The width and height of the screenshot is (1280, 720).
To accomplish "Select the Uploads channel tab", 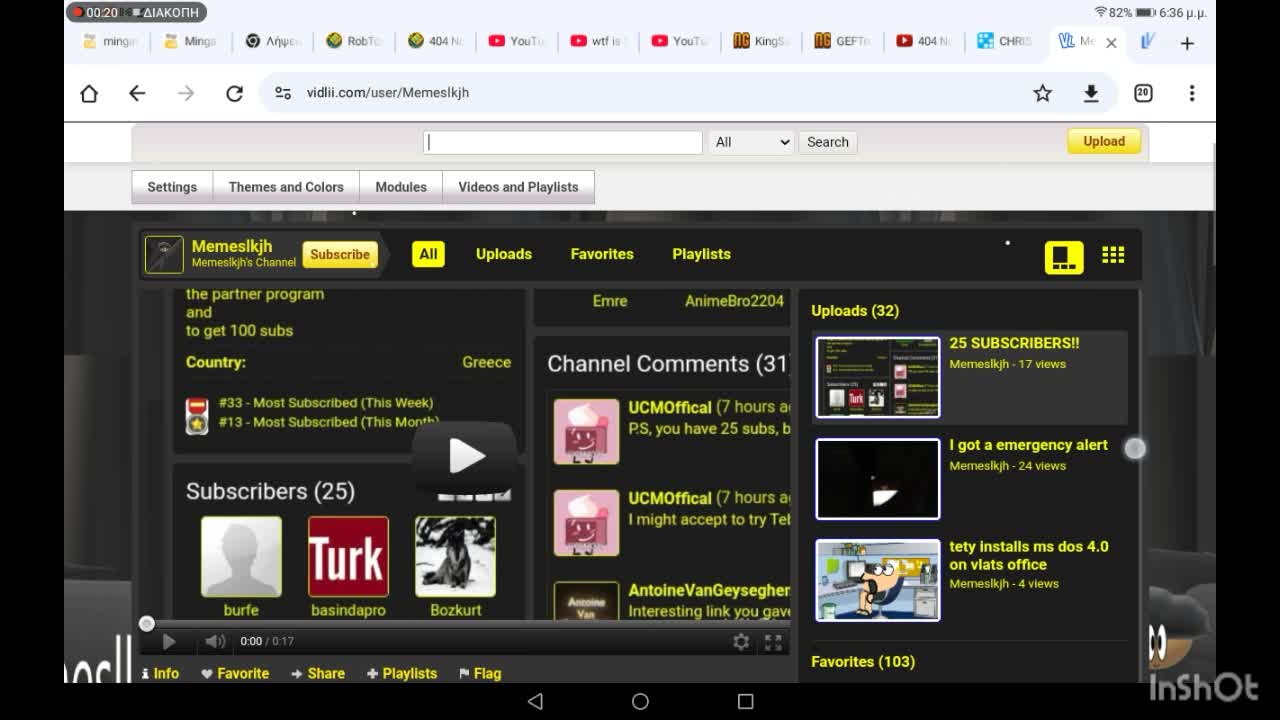I will (x=503, y=254).
